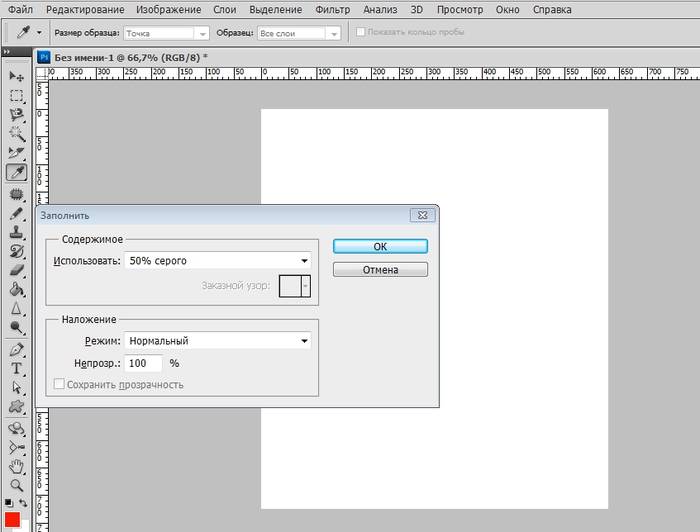Choose the Horizontal Type tool
The width and height of the screenshot is (700, 532).
coord(16,369)
